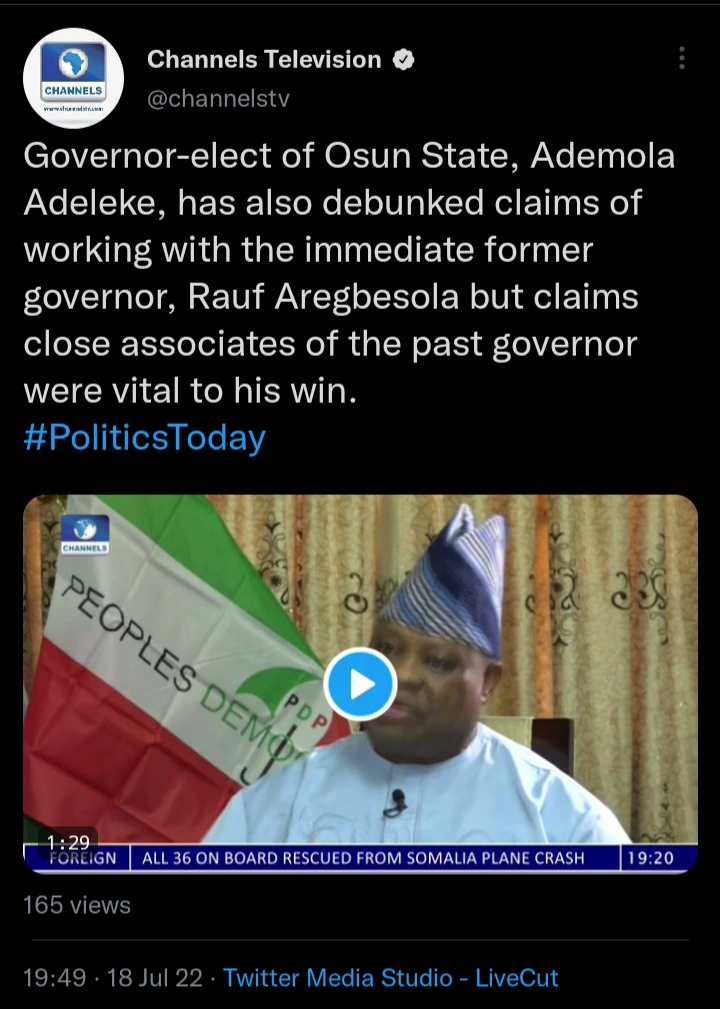Open the Channels Television profile avatar

tap(73, 79)
